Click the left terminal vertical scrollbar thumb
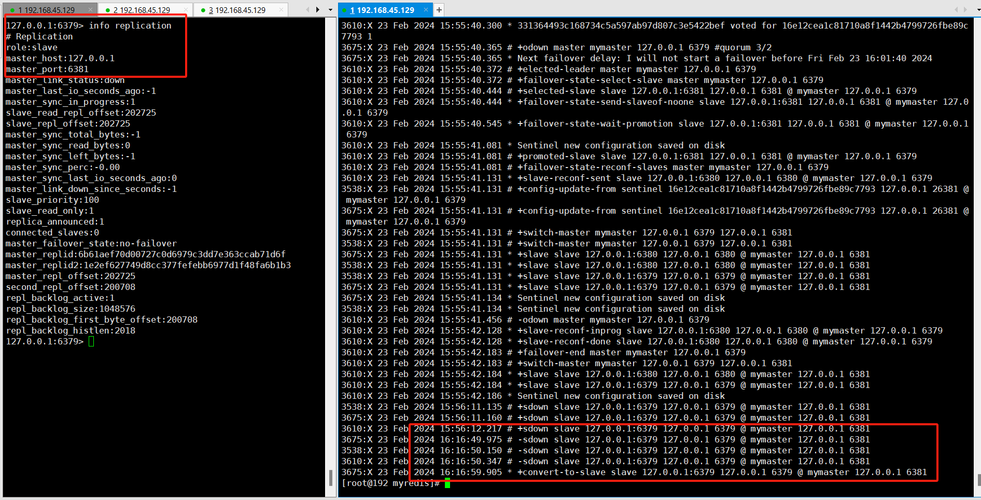Viewport: 981px width, 500px height. [330, 477]
